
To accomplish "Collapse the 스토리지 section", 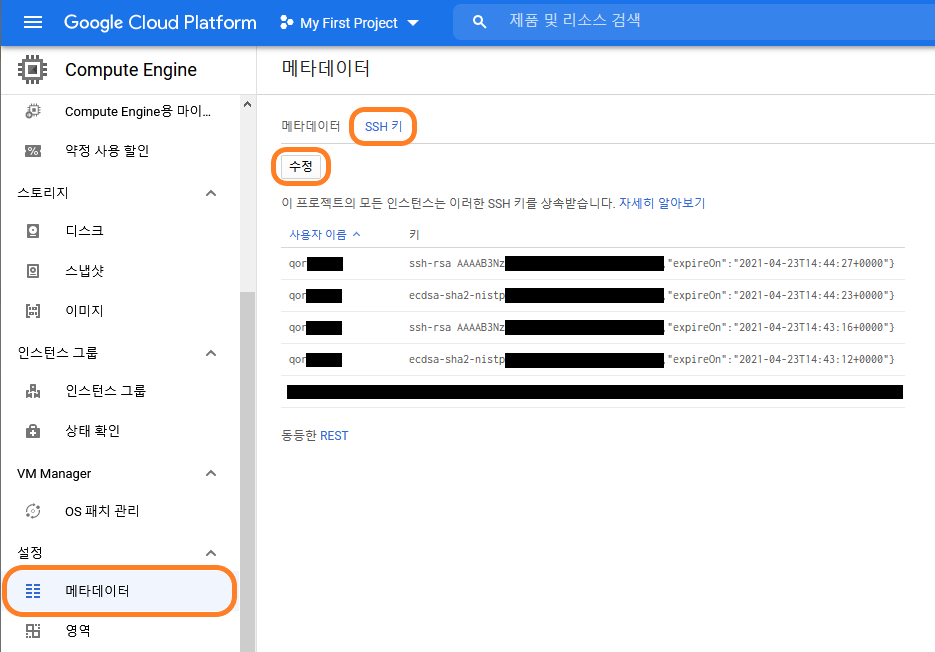I will click(x=211, y=193).
